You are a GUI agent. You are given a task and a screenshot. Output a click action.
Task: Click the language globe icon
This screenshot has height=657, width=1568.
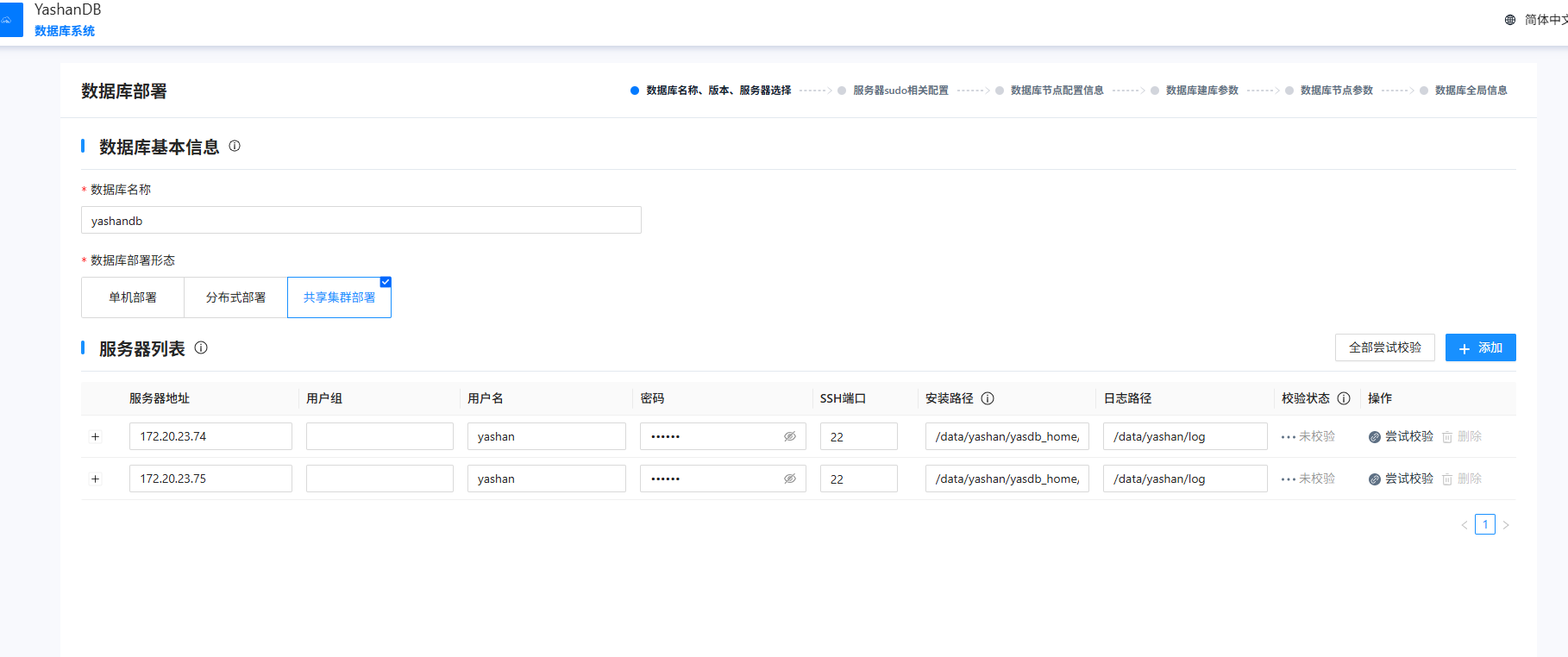coord(1510,20)
